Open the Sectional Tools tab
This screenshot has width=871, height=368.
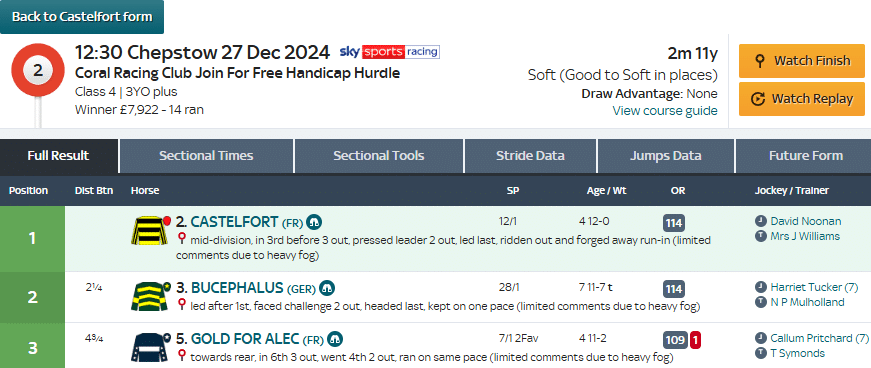point(378,156)
